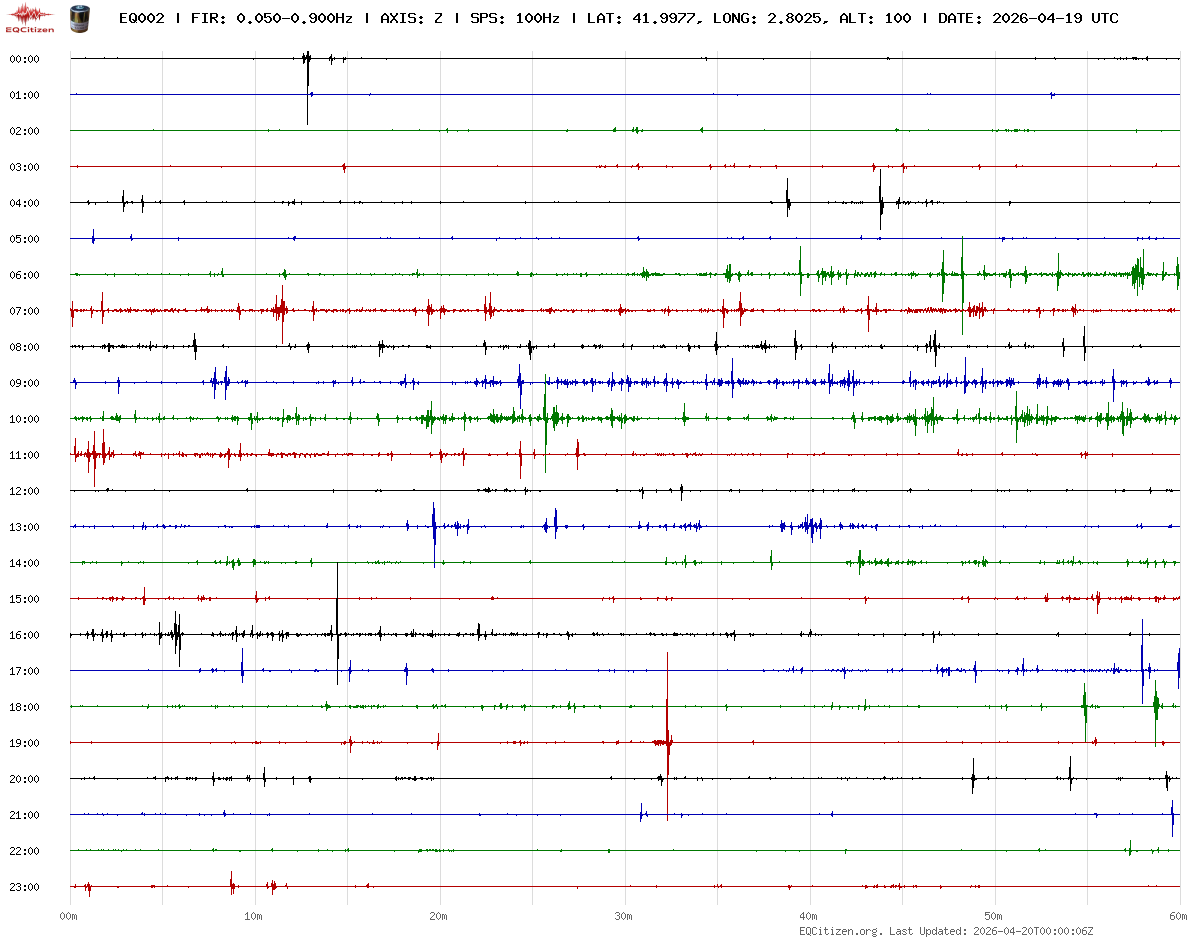Select the 10:00 hour row label
Image resolution: width=1200 pixels, height=940 pixels.
pyautogui.click(x=24, y=419)
